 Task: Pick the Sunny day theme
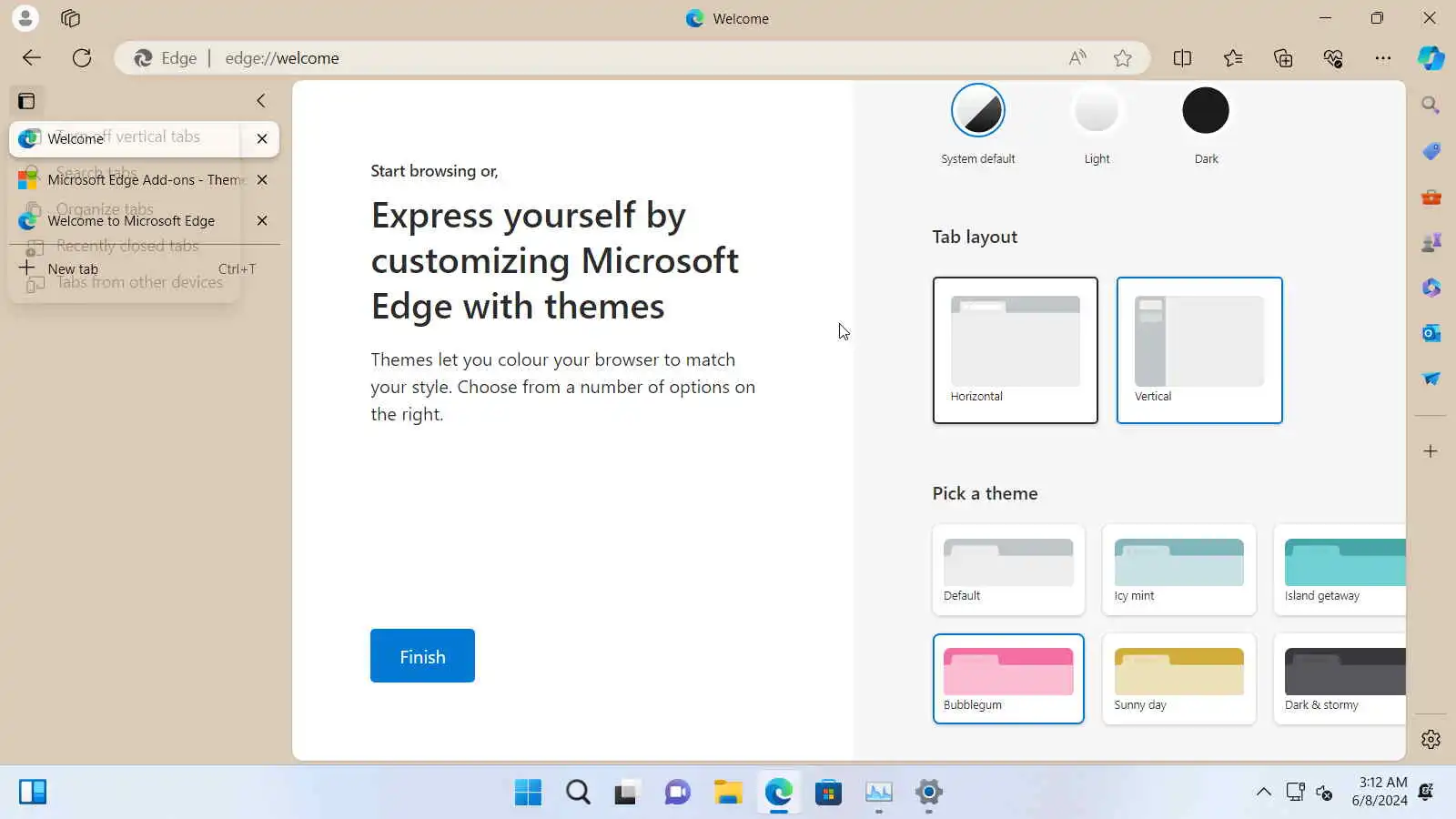pyautogui.click(x=1179, y=679)
